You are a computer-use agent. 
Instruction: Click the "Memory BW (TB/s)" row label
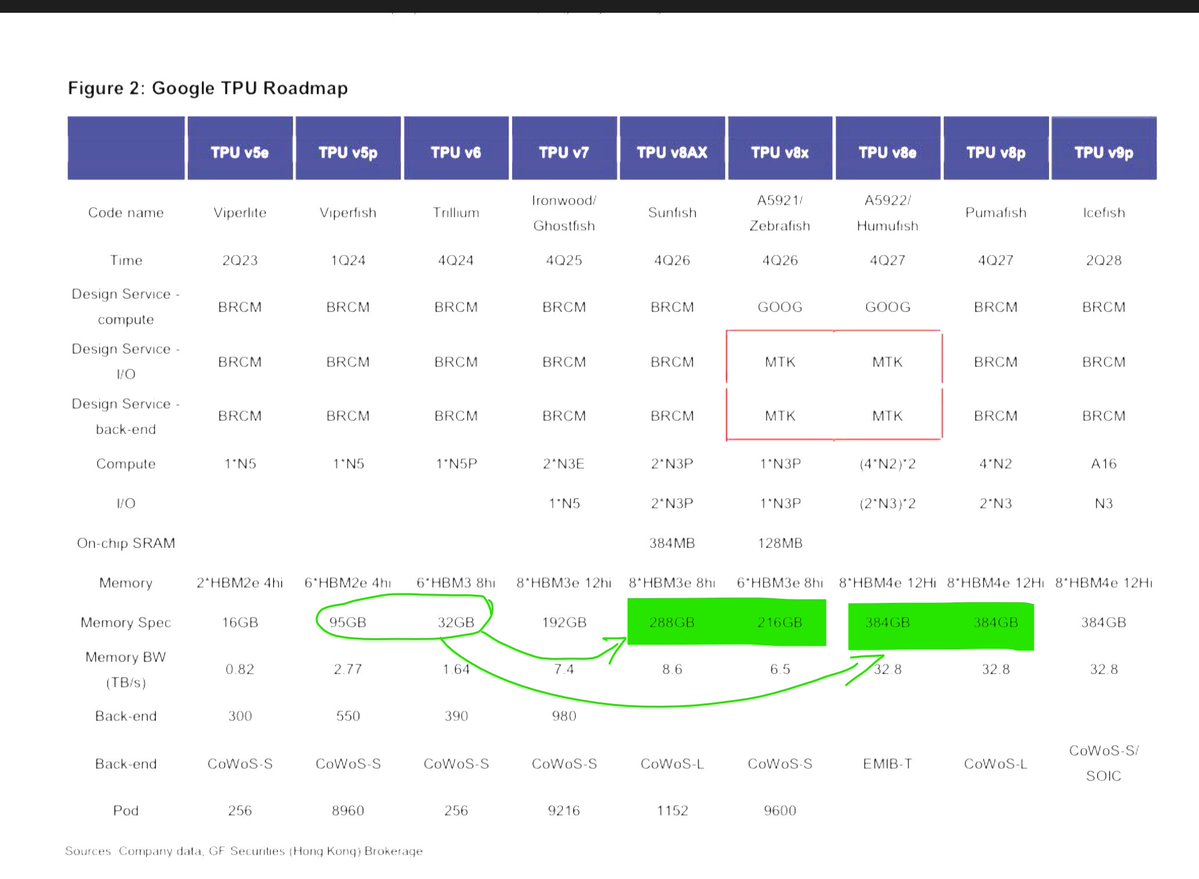(x=125, y=669)
